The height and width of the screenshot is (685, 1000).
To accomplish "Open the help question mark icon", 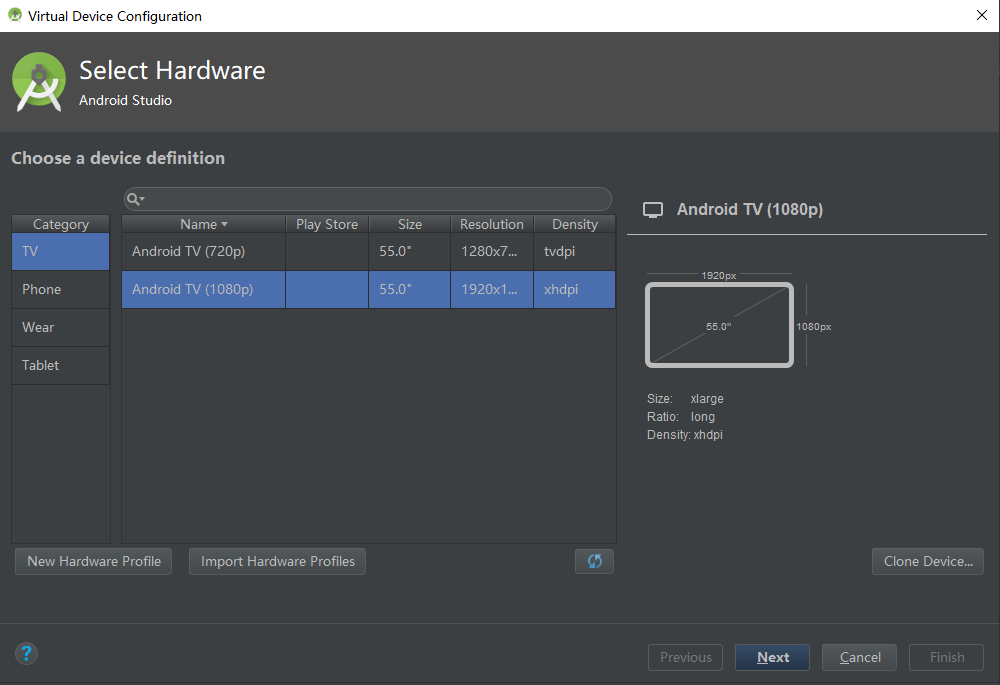I will pos(26,653).
